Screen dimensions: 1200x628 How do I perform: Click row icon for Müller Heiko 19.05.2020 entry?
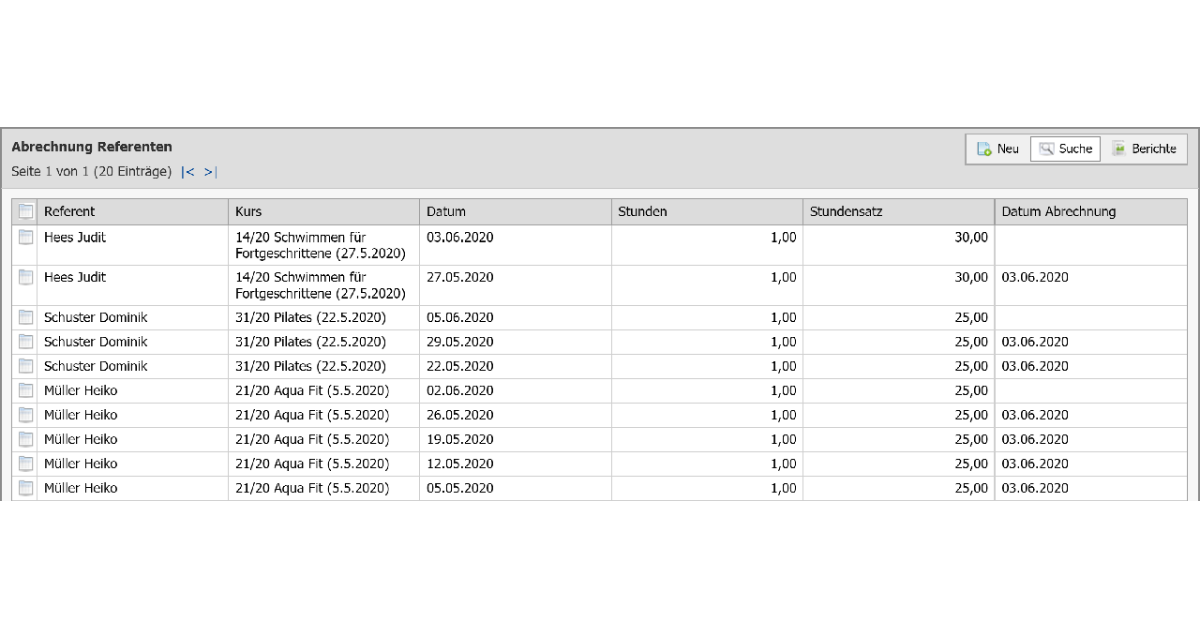(26, 439)
